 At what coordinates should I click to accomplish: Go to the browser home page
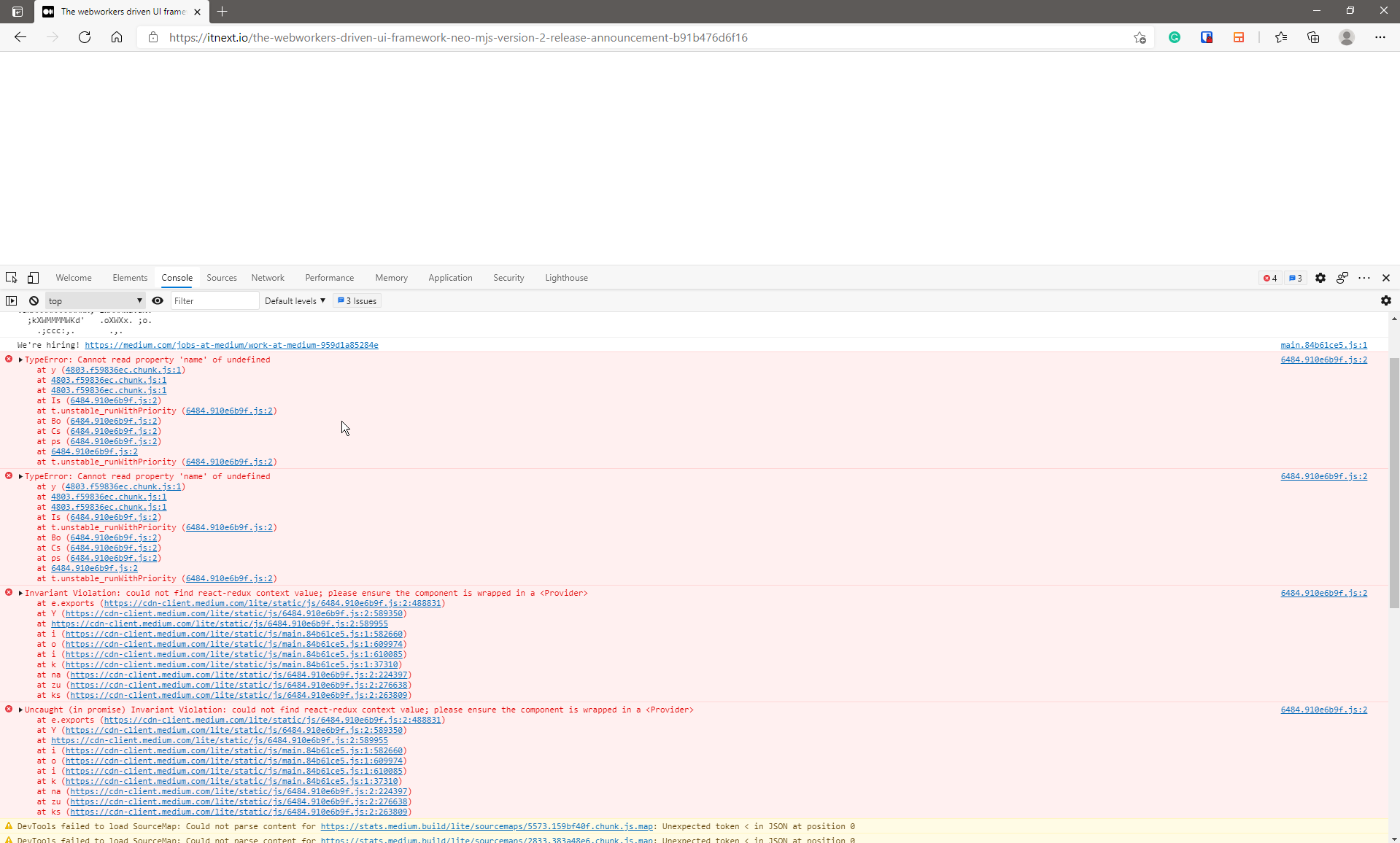coord(117,37)
